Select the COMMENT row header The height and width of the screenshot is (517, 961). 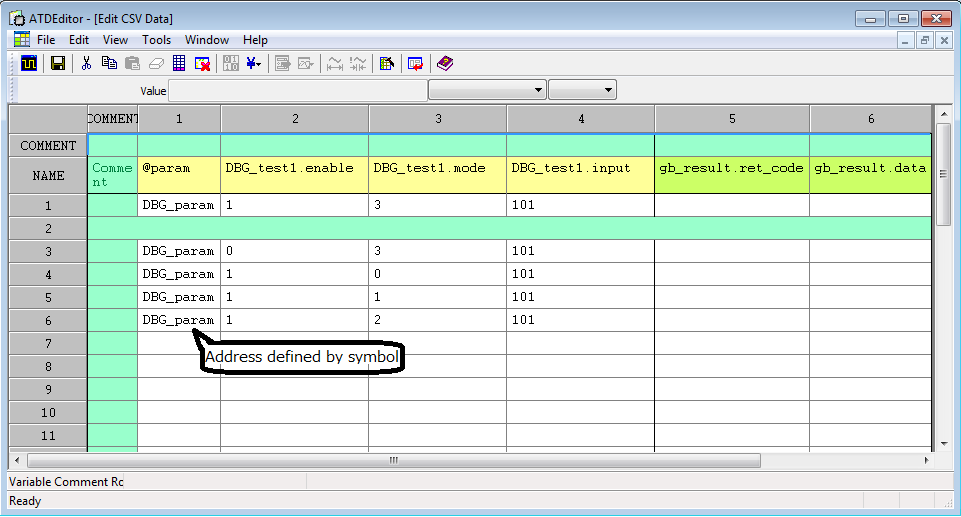coord(48,146)
